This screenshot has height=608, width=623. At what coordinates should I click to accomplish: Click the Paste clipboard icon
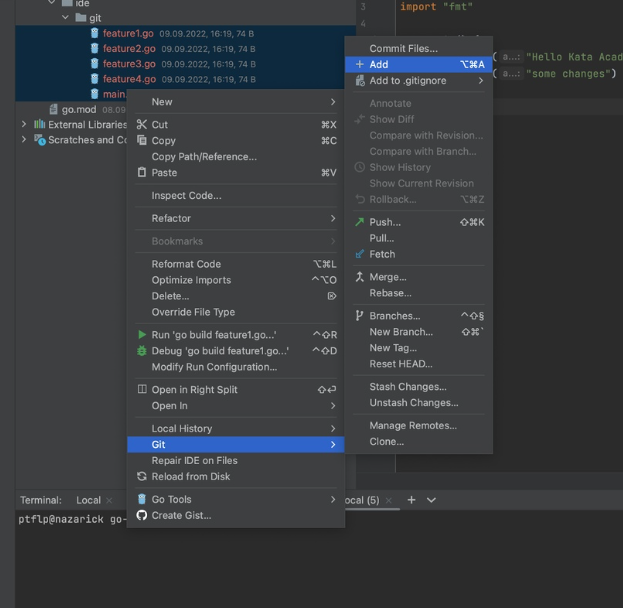[142, 173]
